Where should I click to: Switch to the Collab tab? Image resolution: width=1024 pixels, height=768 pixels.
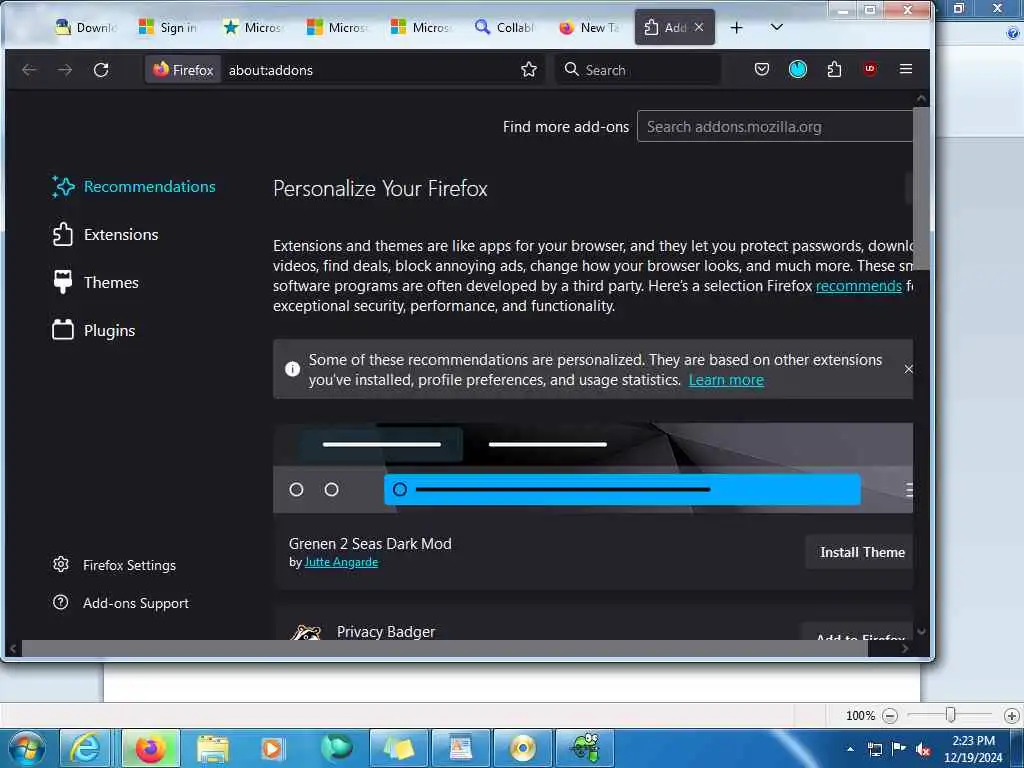tap(504, 27)
